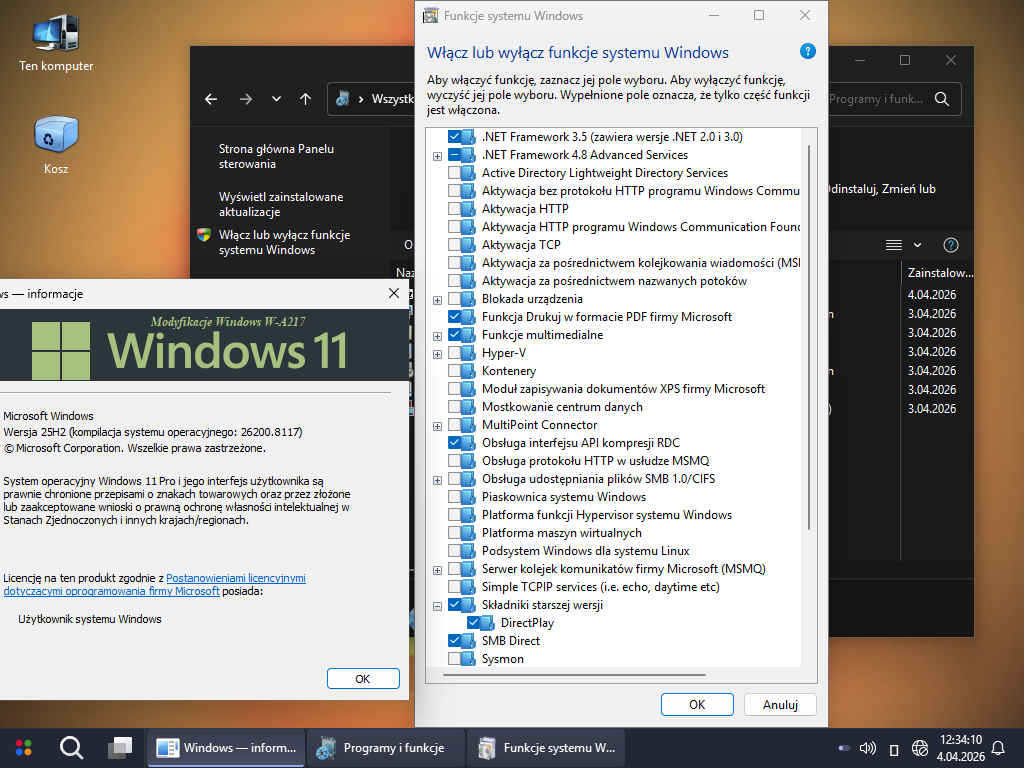
Task: Enable the Hyper-V checkbox
Action: point(455,353)
